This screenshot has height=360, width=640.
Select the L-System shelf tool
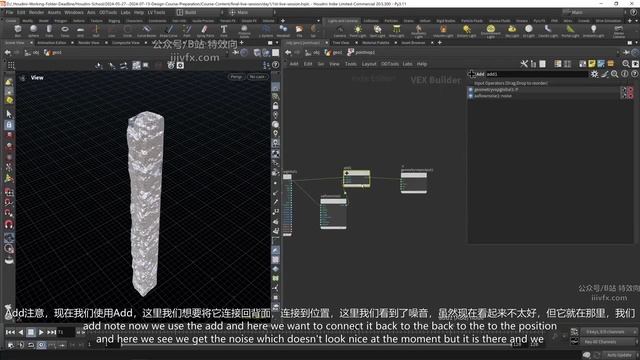click(266, 31)
